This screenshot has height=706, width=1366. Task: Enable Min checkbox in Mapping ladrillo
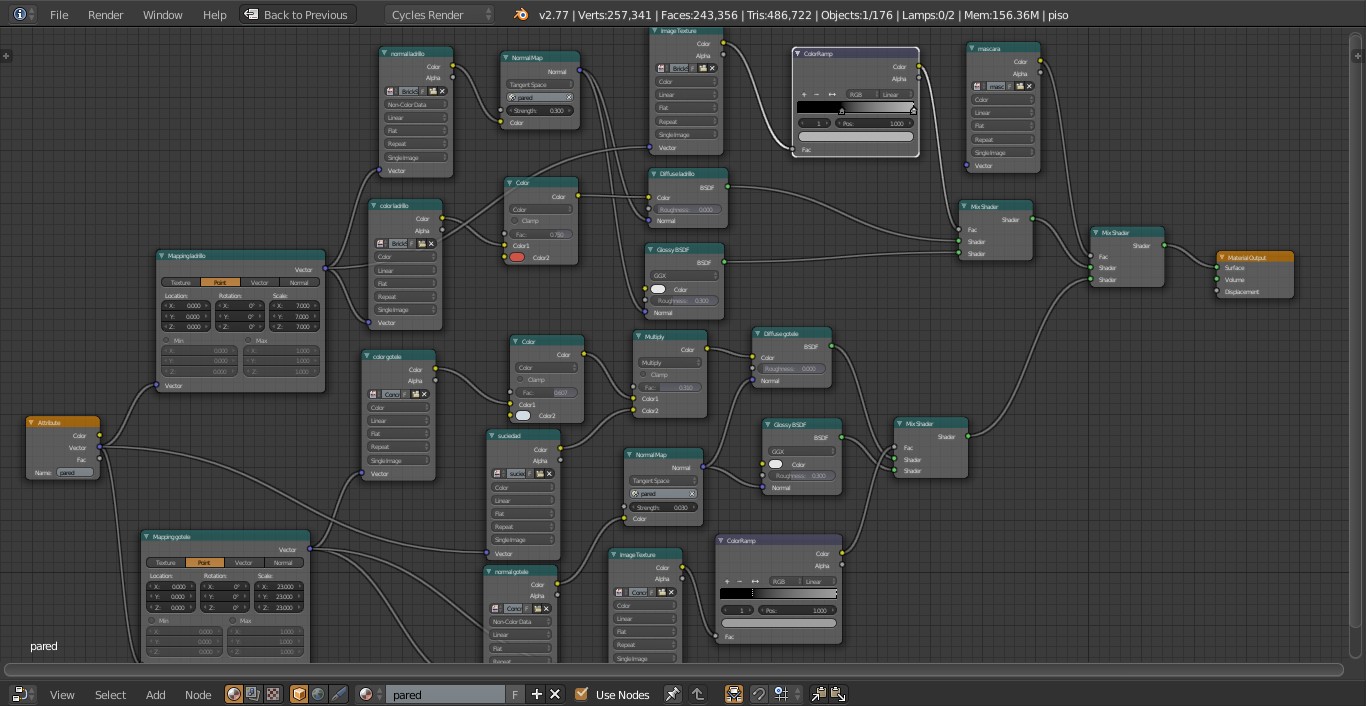coord(167,340)
